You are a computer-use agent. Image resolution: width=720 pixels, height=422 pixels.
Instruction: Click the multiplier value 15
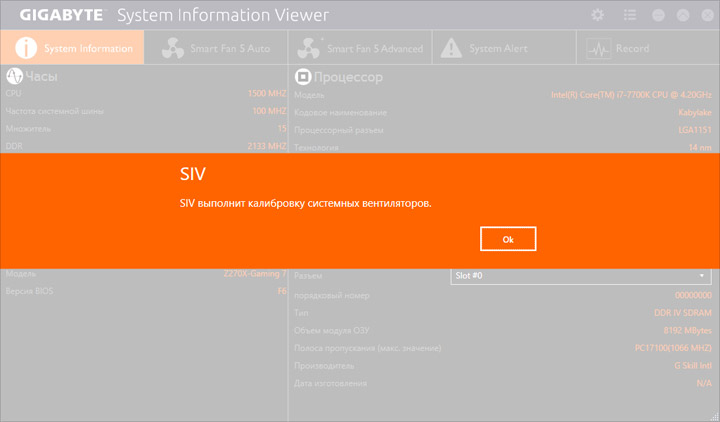pos(282,129)
